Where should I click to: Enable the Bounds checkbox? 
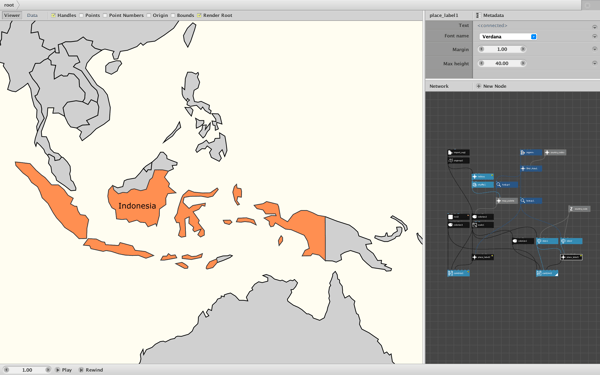coord(173,15)
